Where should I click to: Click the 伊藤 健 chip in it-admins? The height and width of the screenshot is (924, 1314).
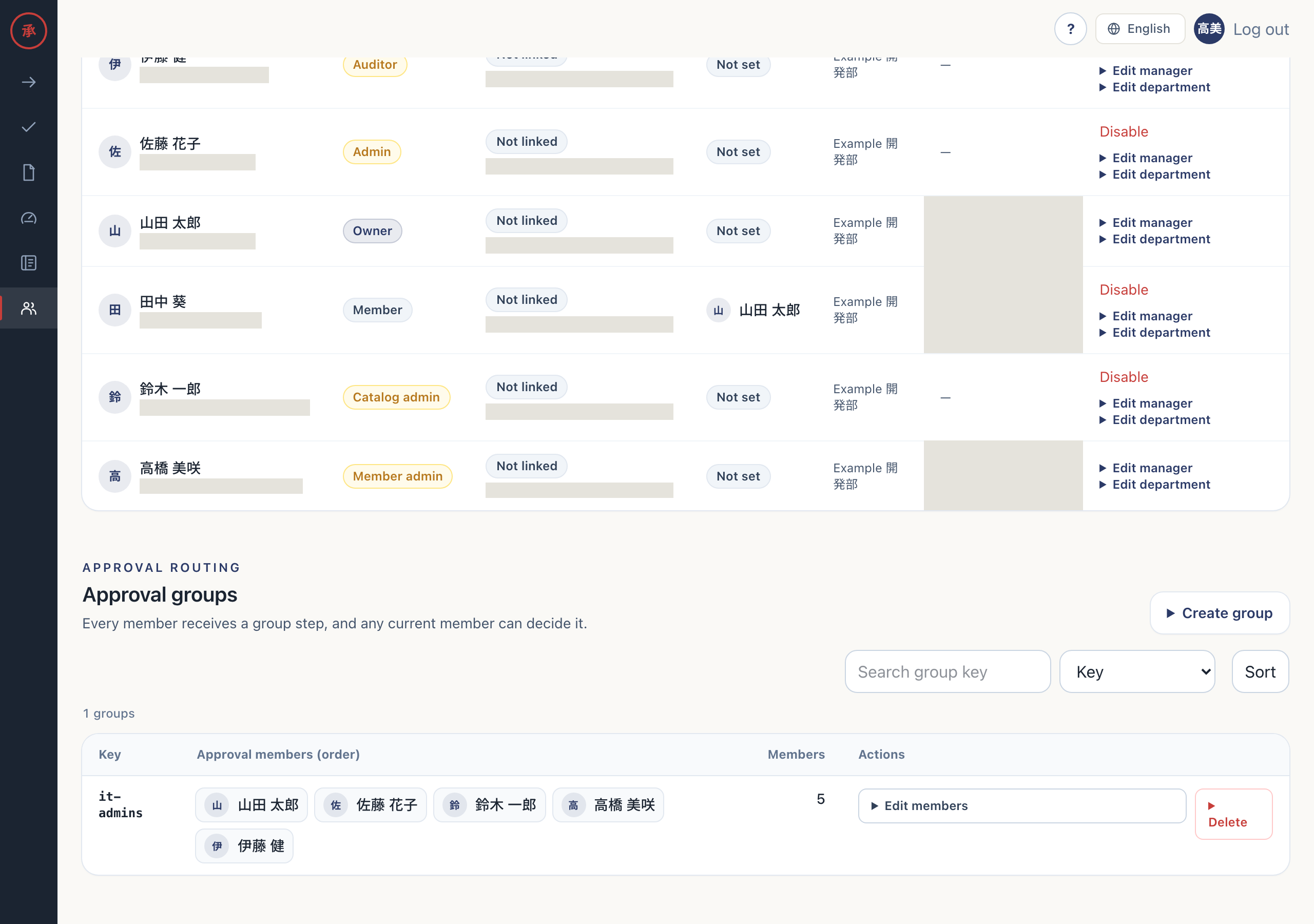[x=244, y=845]
